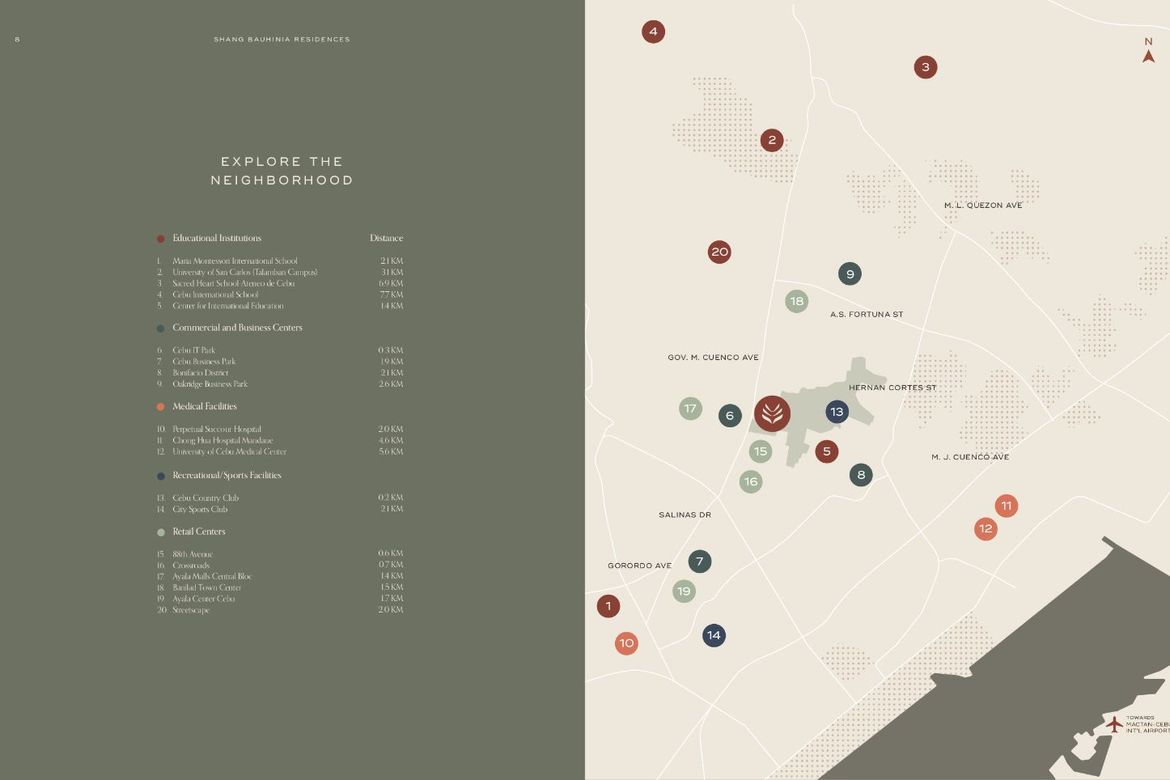
Task: Select map marker number 3
Action: 925,67
